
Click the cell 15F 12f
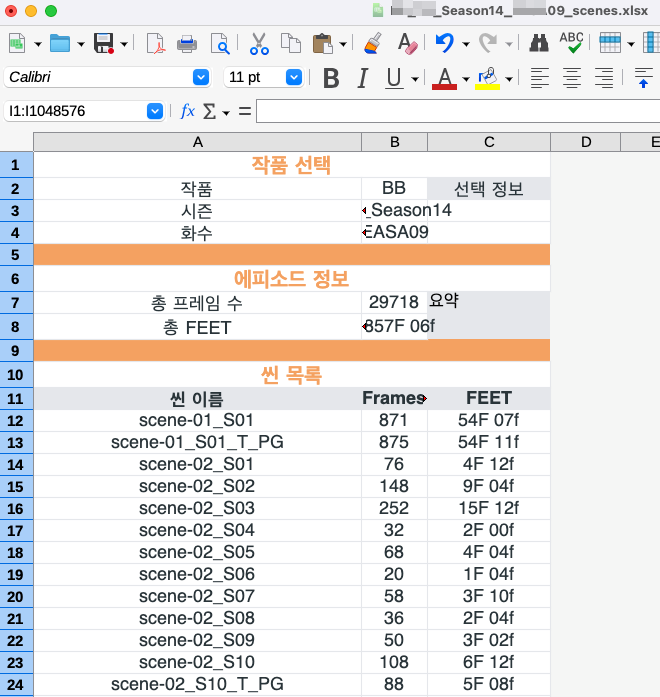tap(489, 509)
